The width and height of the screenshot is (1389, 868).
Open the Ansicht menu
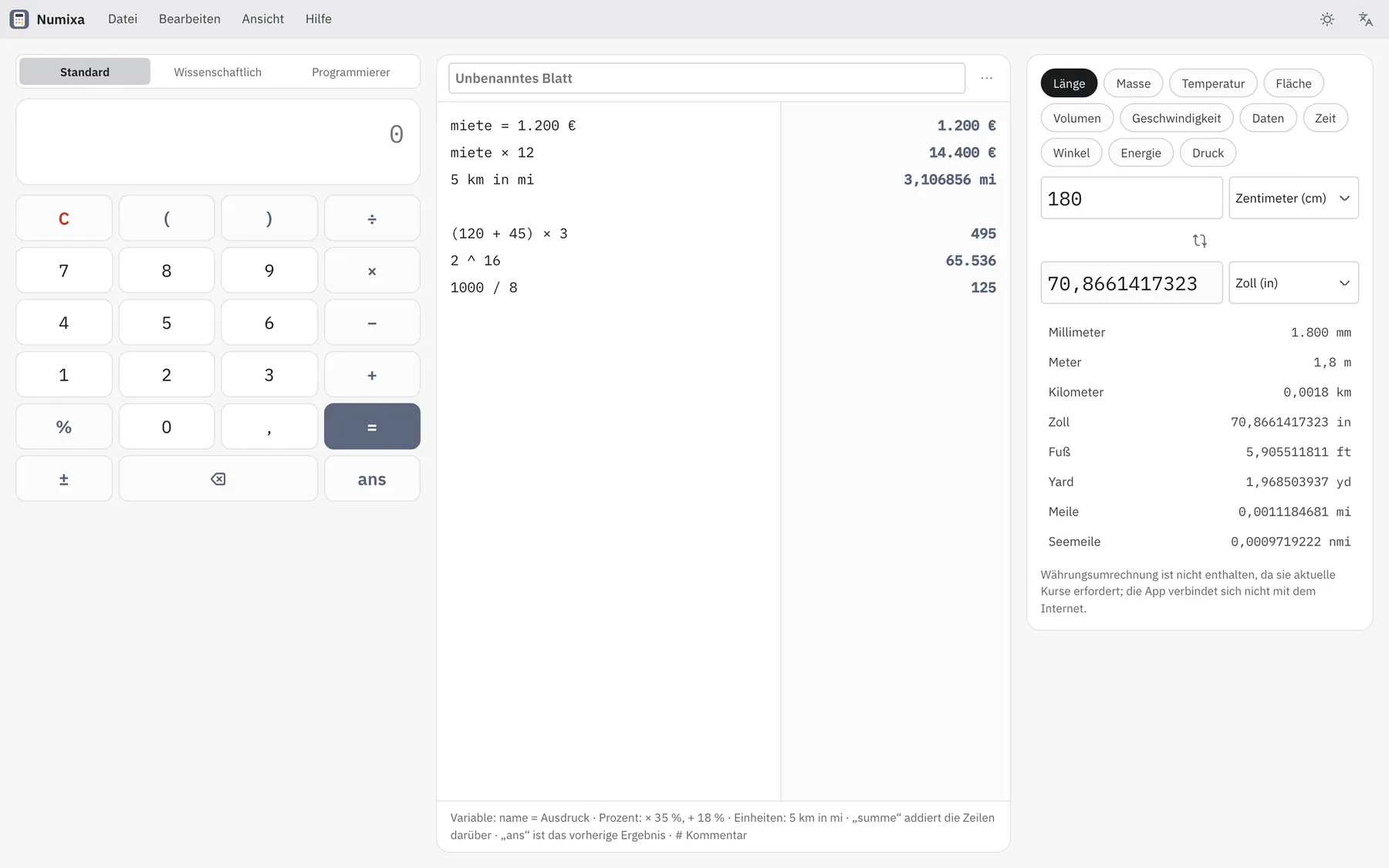[263, 19]
